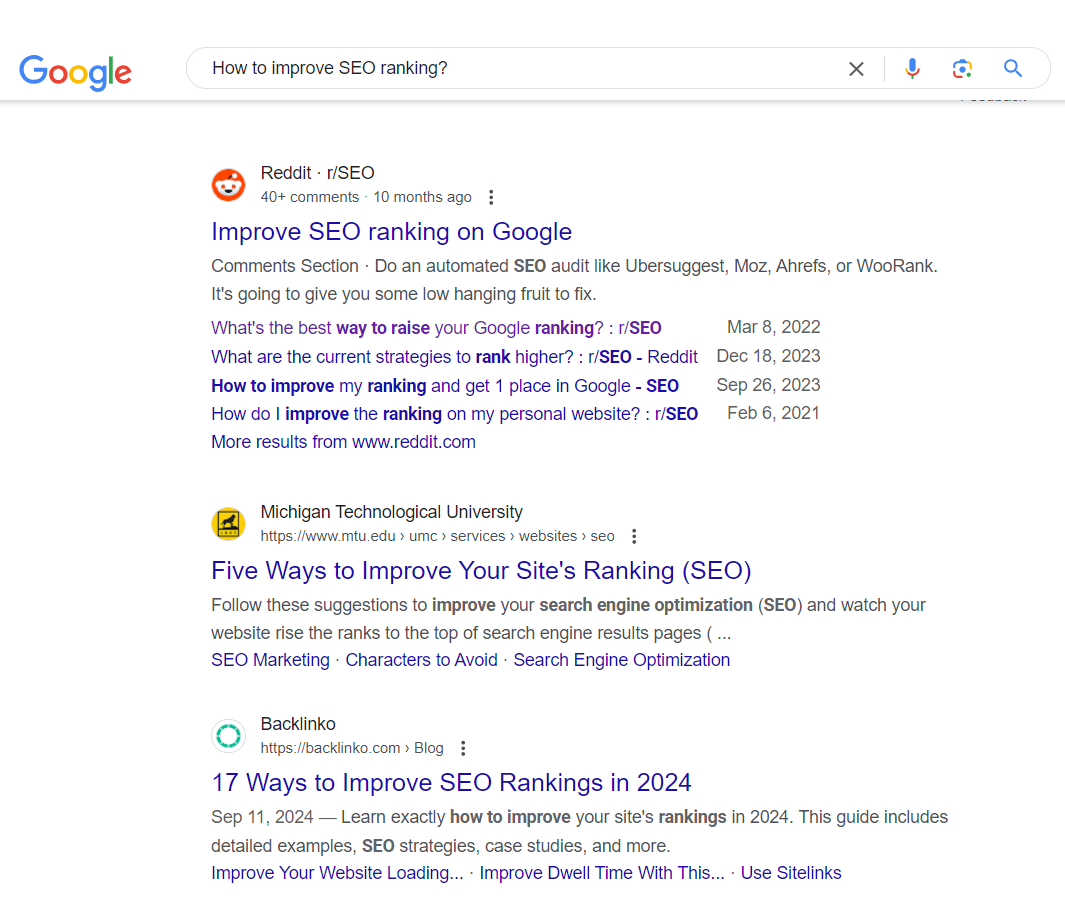Clear the search box with X icon
This screenshot has width=1065, height=908.
point(856,69)
